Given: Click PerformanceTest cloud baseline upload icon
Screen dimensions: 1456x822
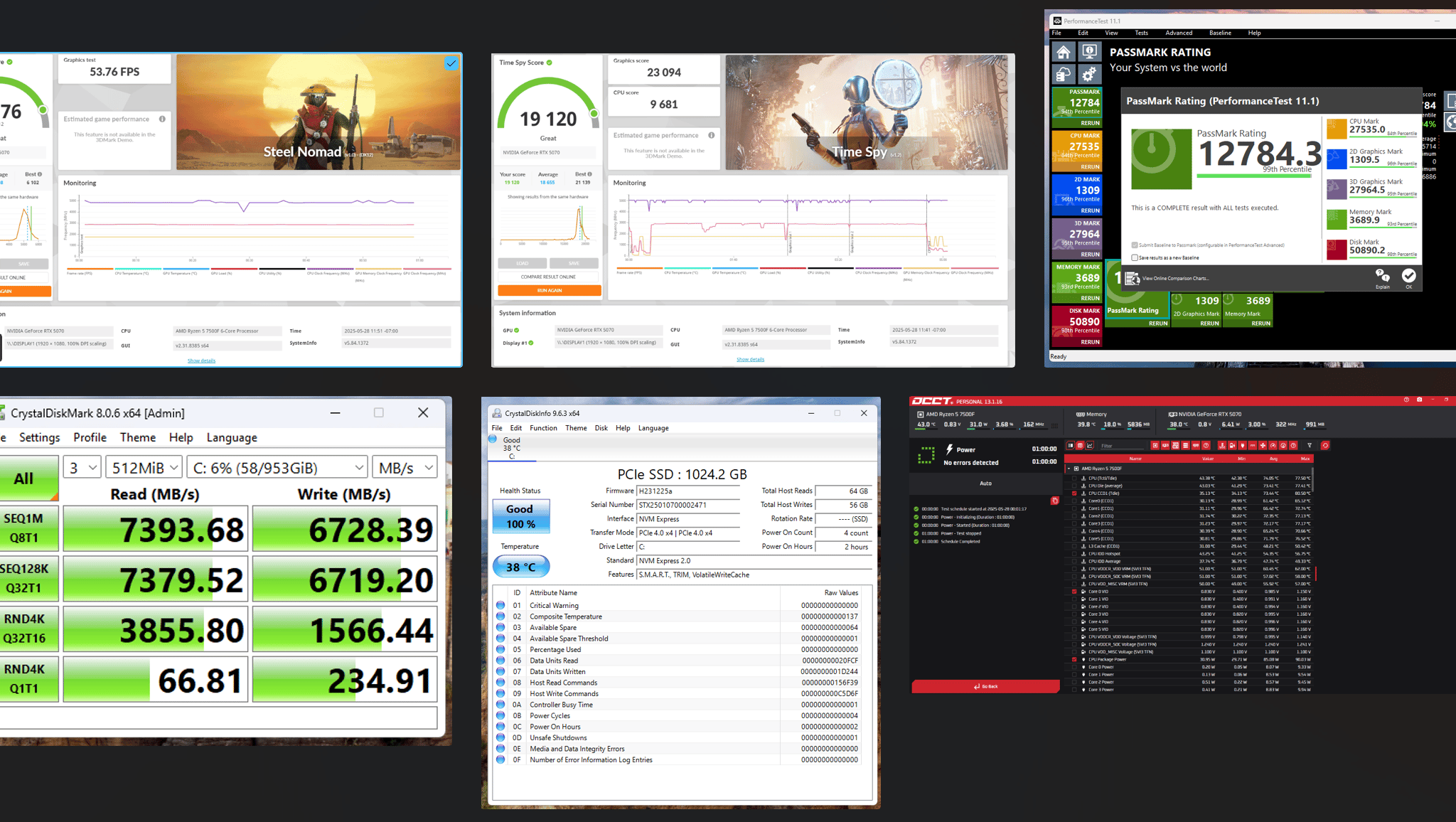Looking at the screenshot, I should 1063,74.
